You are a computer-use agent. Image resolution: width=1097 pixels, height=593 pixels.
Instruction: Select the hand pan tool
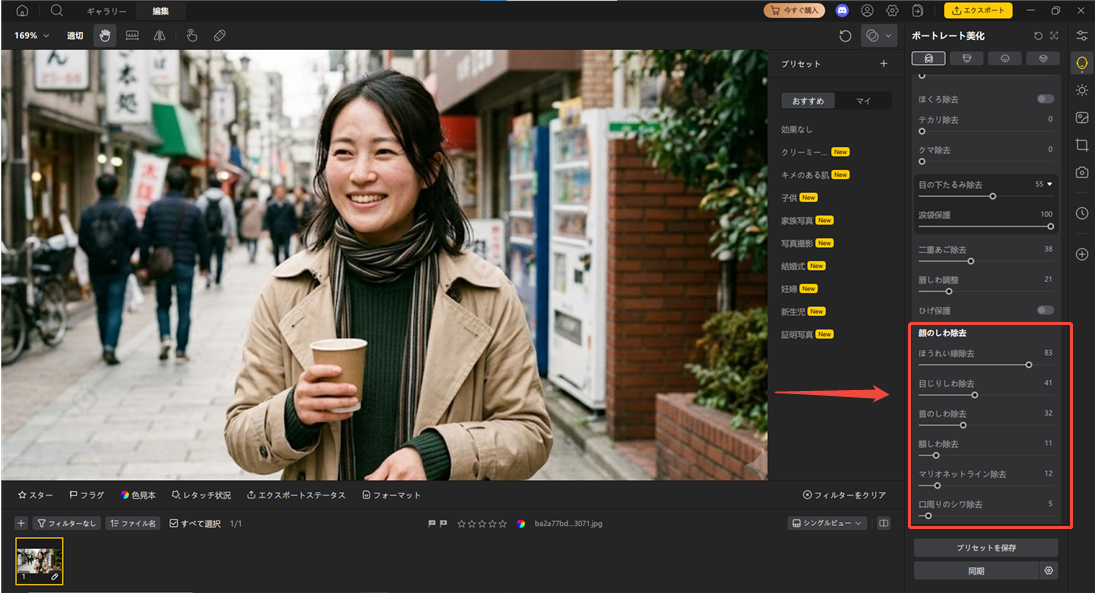105,36
